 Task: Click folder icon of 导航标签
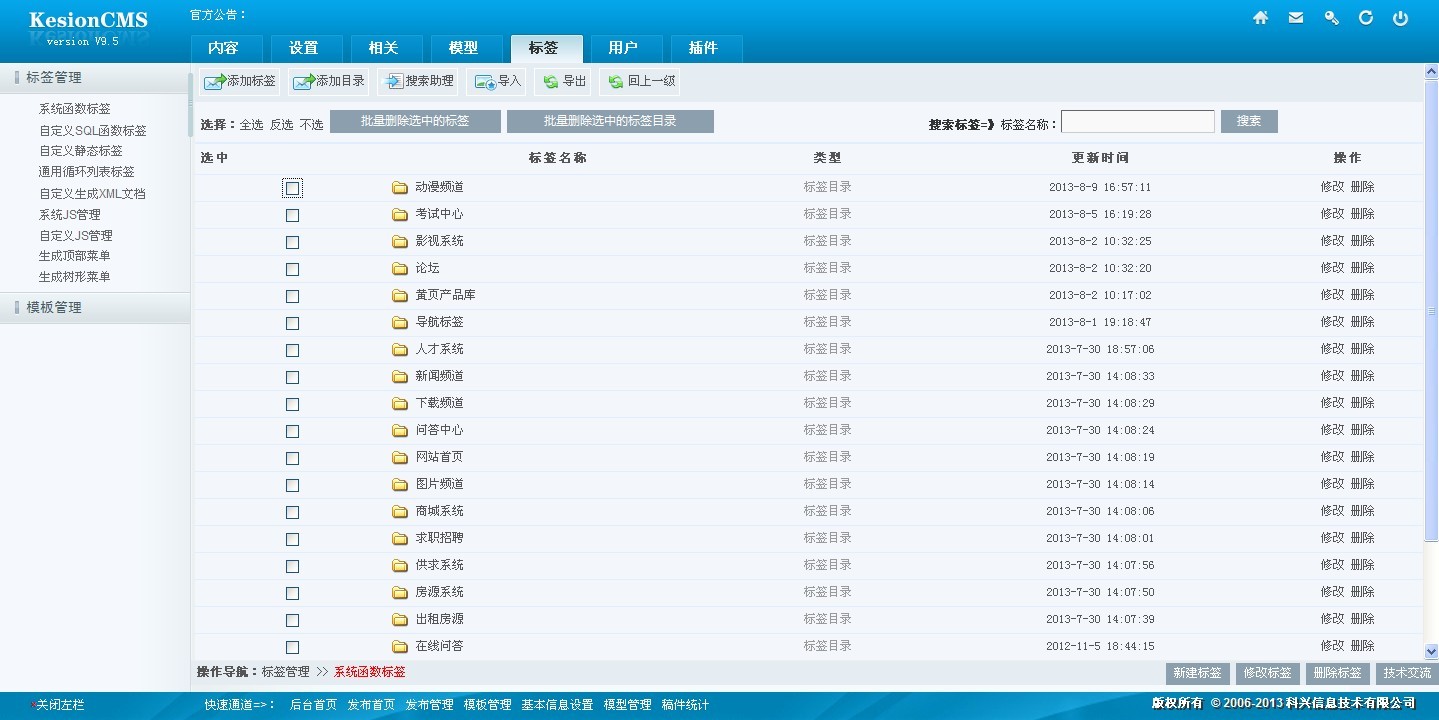pyautogui.click(x=400, y=322)
